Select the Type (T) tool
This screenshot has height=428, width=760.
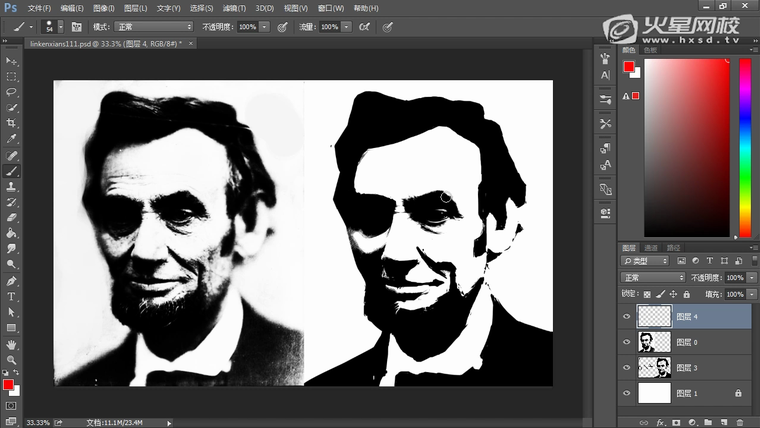pyautogui.click(x=12, y=296)
